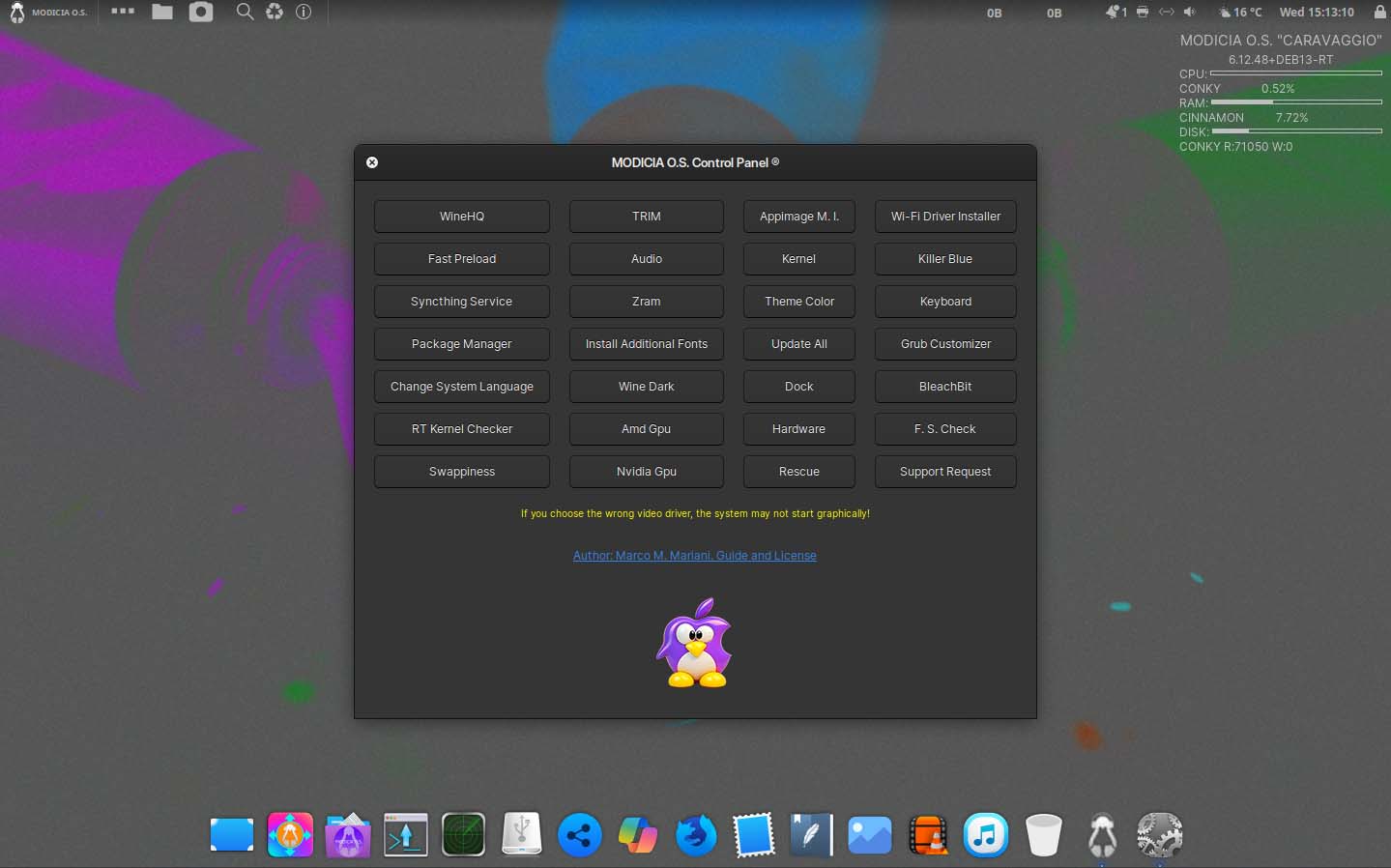Launch the USB drive tool in dock
Image resolution: width=1391 pixels, height=868 pixels.
(x=522, y=834)
